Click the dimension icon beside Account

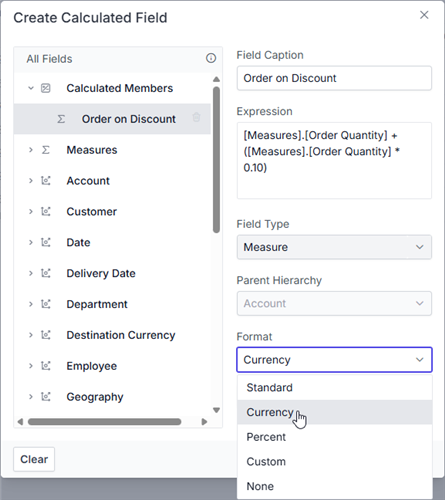click(46, 181)
